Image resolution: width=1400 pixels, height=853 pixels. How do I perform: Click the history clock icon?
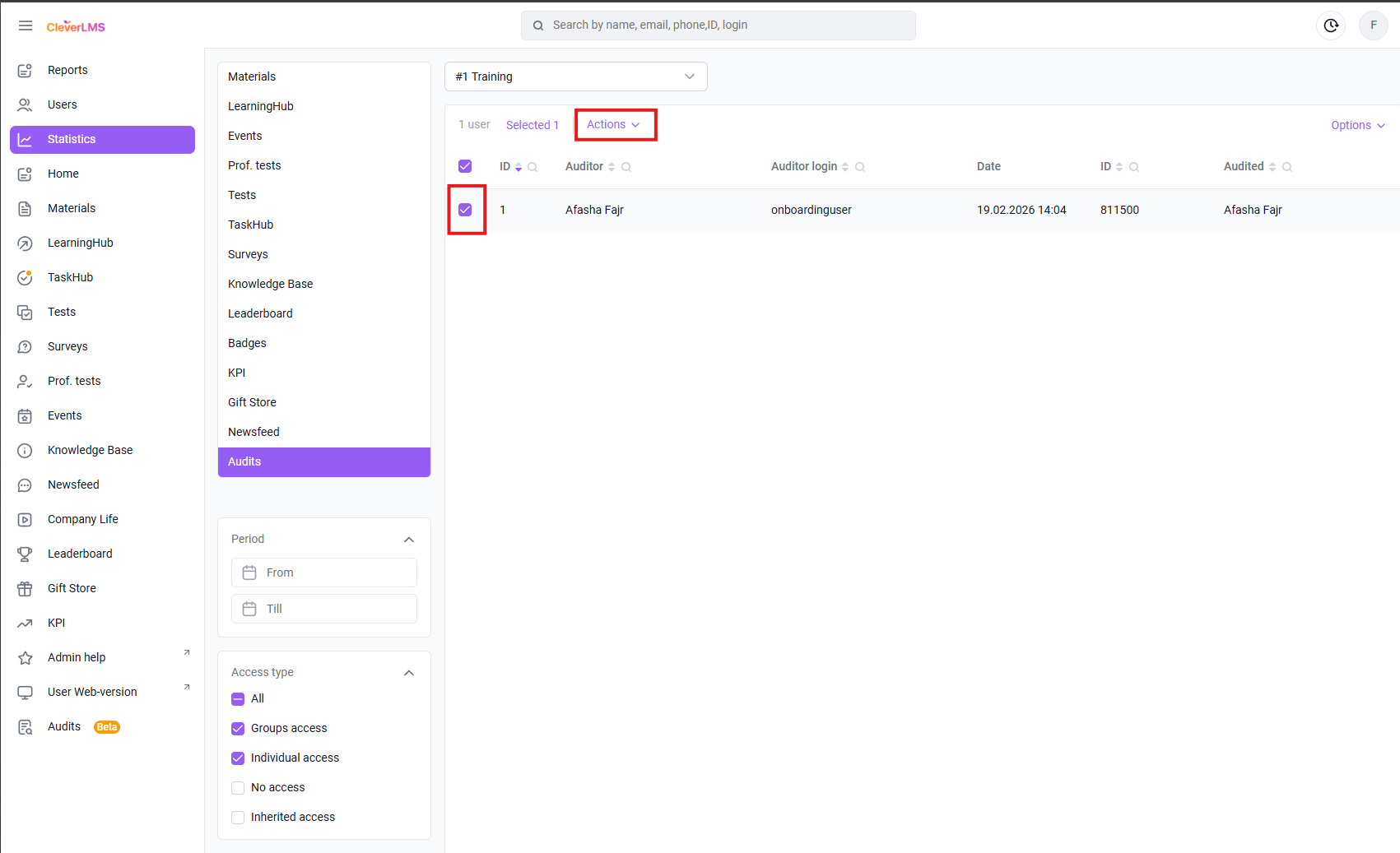coord(1331,25)
